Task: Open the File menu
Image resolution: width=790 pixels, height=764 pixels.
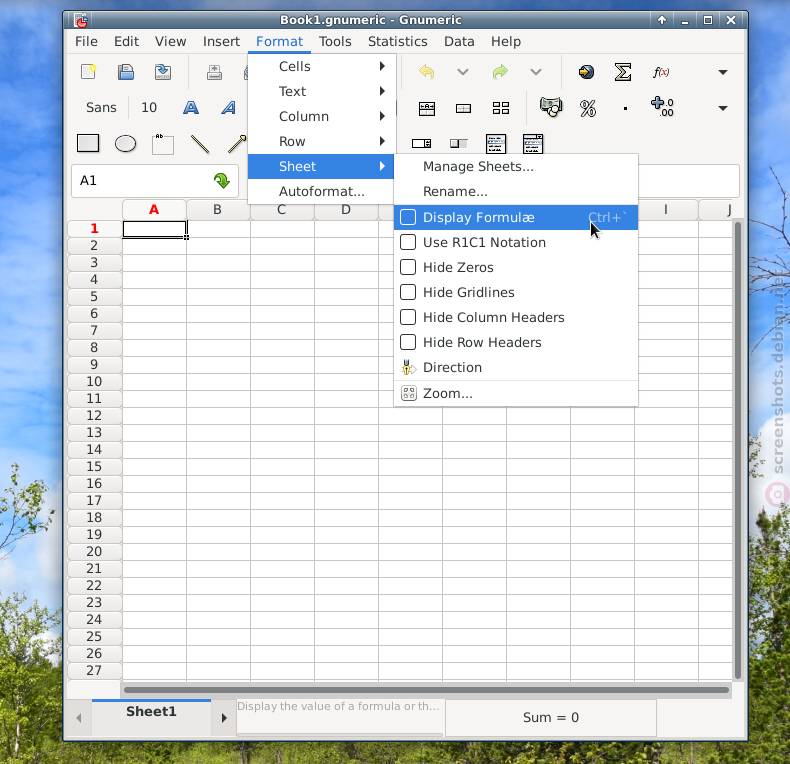Action: tap(86, 41)
